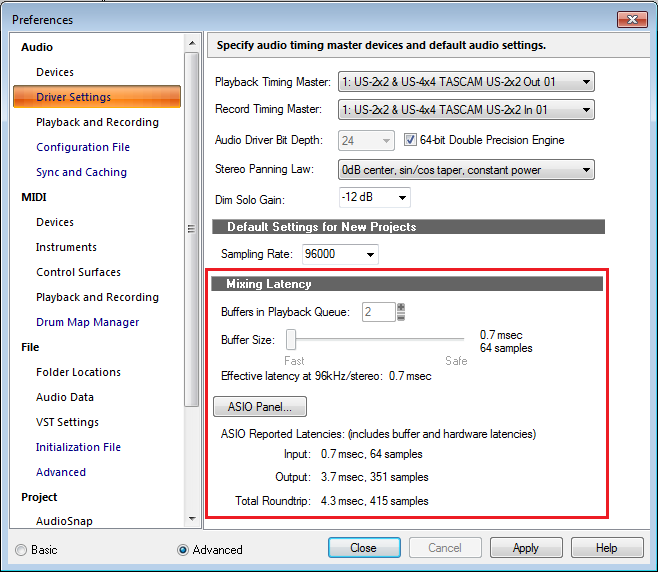Open Folder Locations settings
This screenshot has width=658, height=572.
point(78,372)
